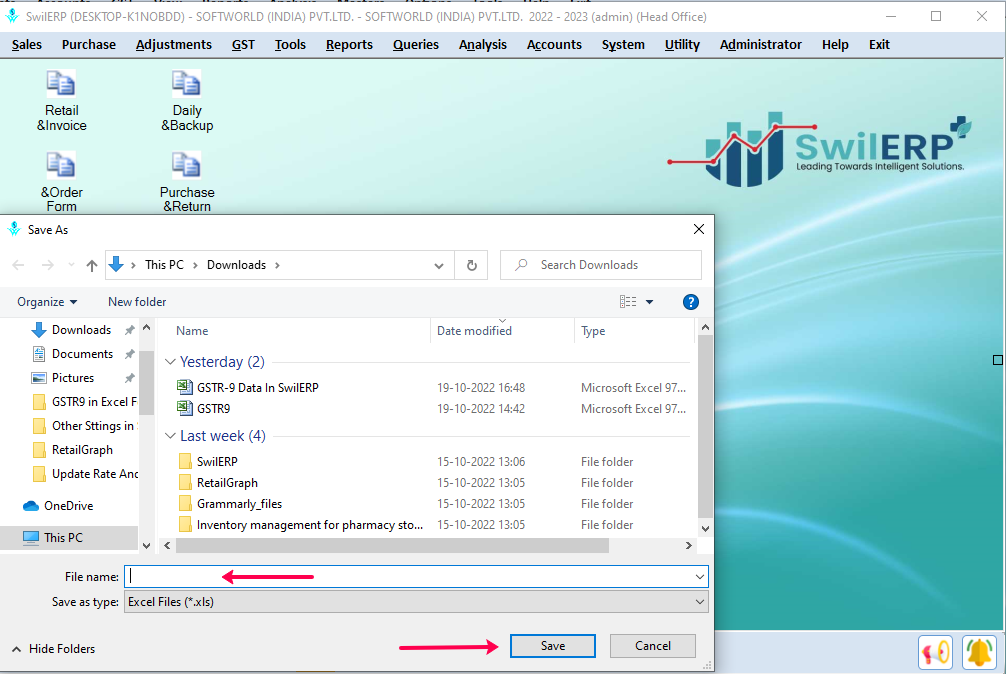This screenshot has width=1006, height=674.
Task: Open the Organize dropdown menu
Action: (x=47, y=302)
